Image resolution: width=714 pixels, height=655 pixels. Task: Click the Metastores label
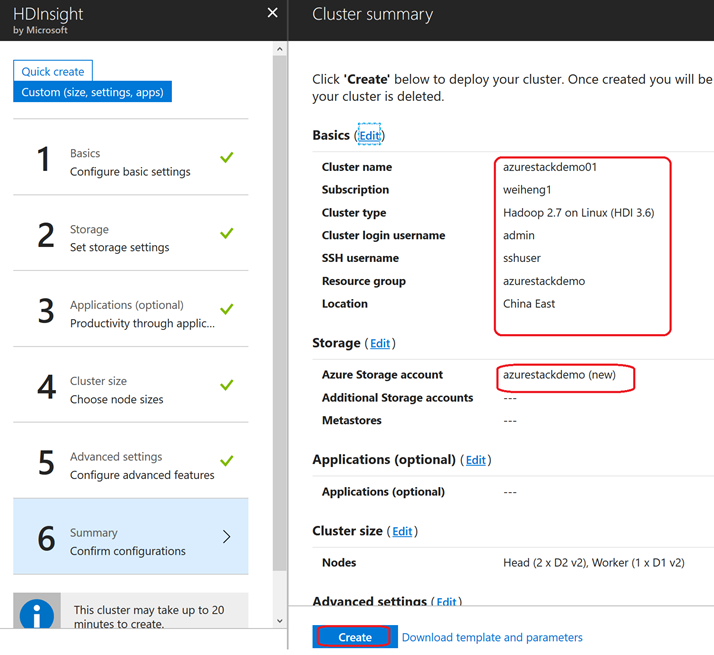pyautogui.click(x=352, y=420)
